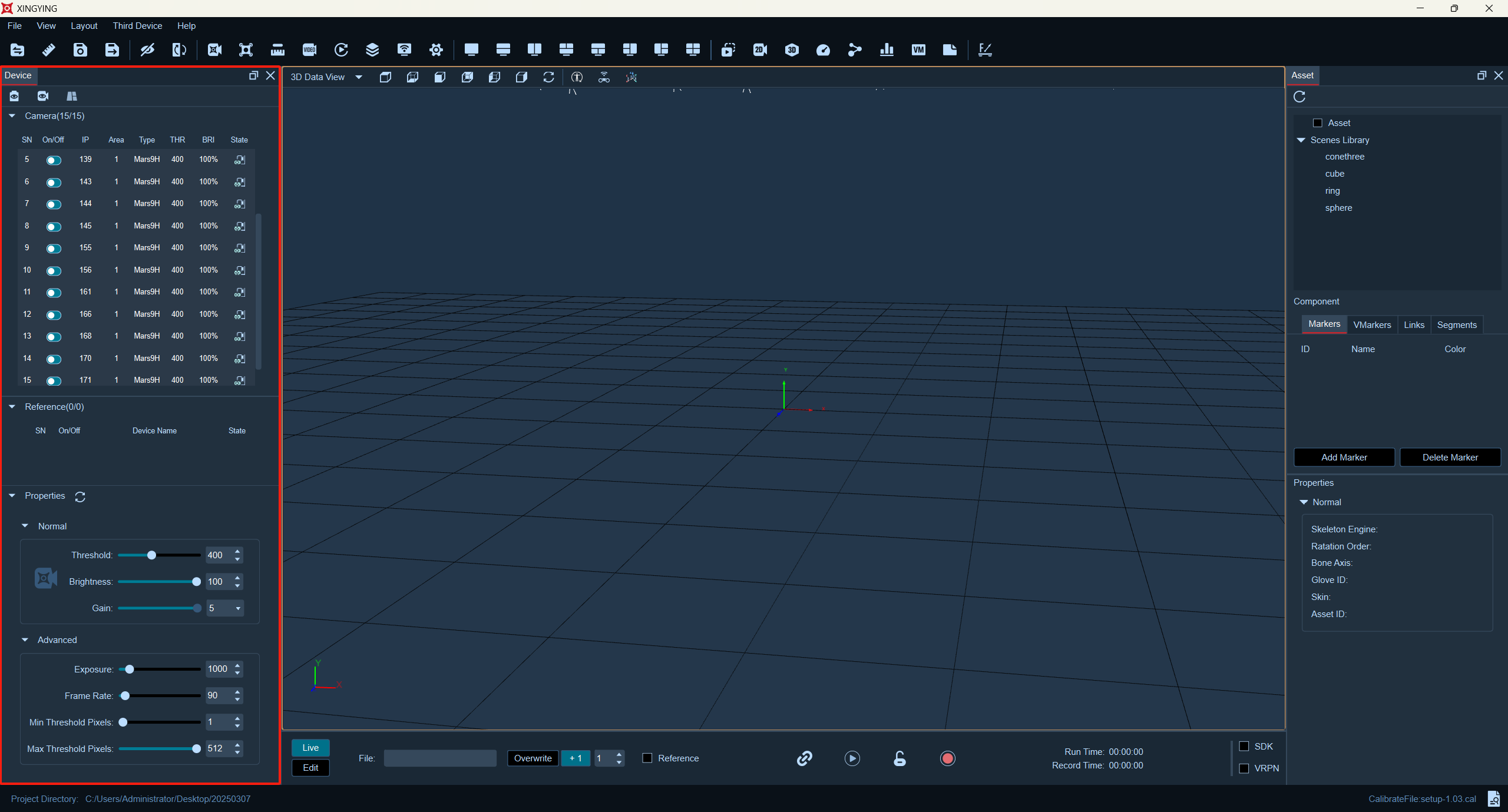Open the Gain value dropdown
The height and width of the screenshot is (812, 1508).
[238, 608]
